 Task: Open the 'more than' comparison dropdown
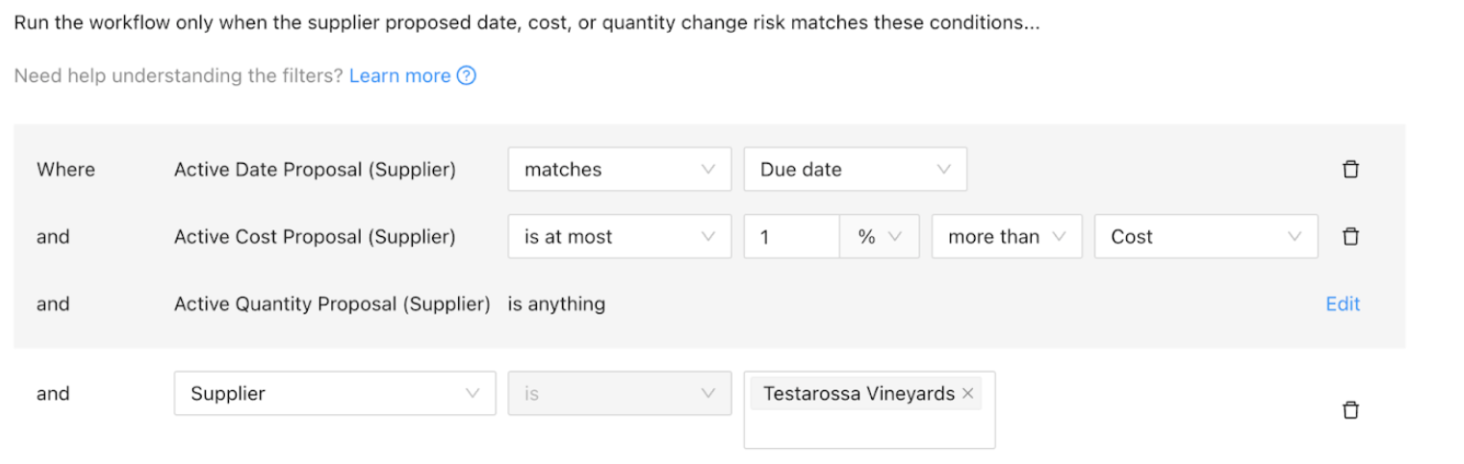tap(1007, 237)
